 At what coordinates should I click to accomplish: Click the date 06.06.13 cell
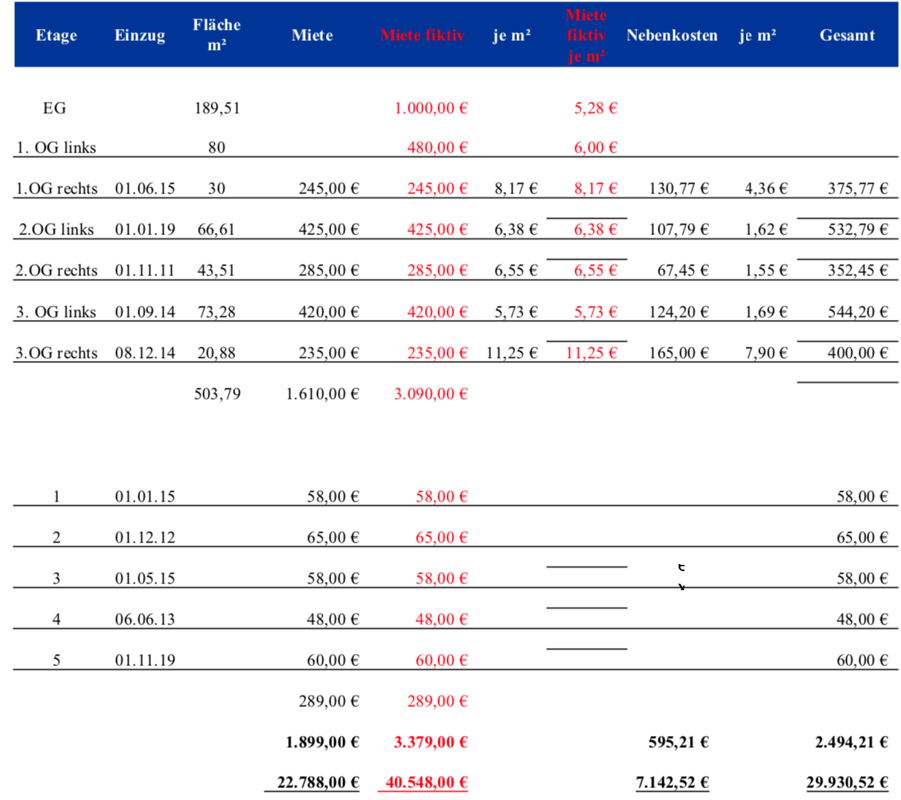tap(145, 619)
